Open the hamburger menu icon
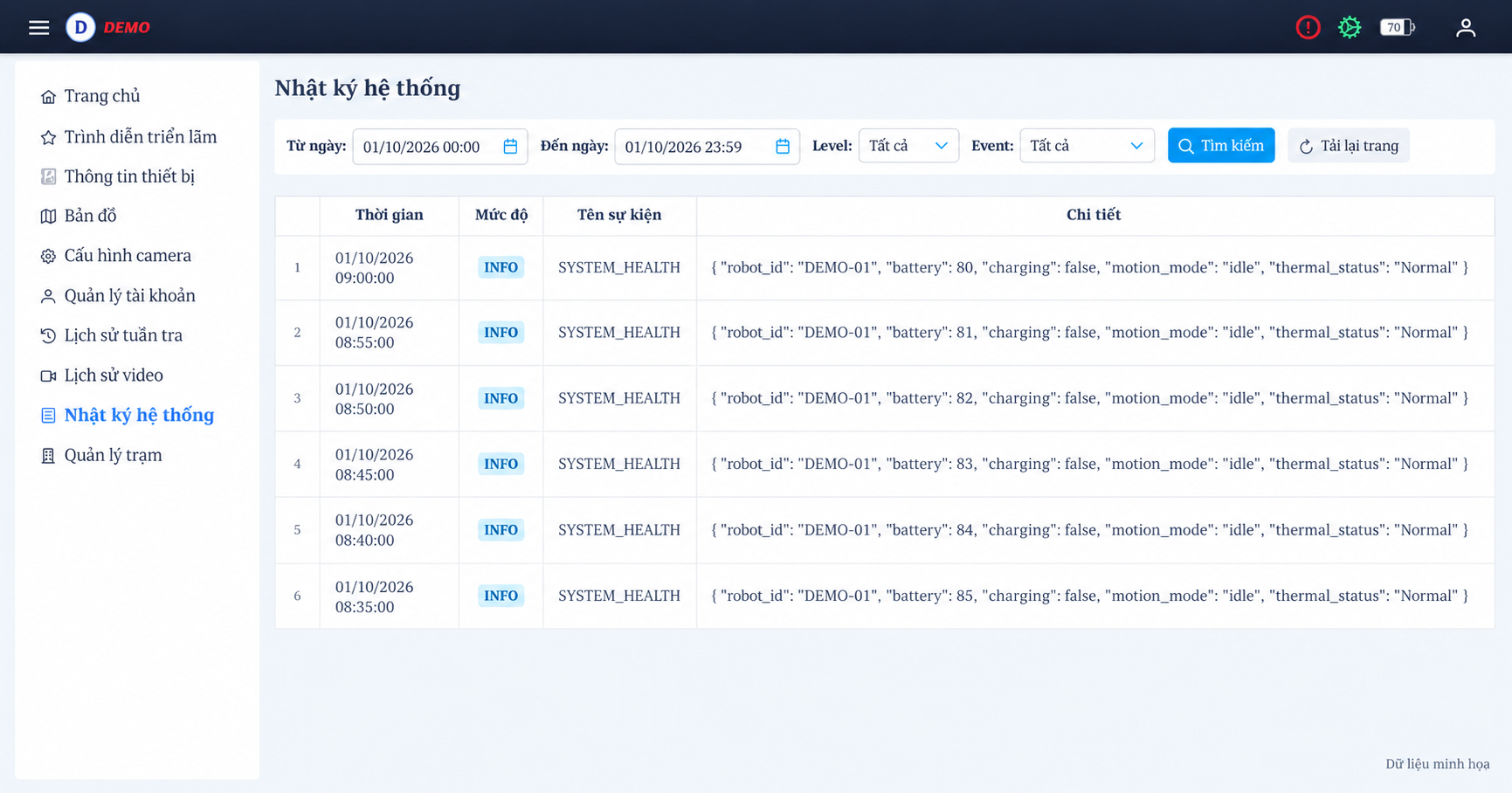Viewport: 1512px width, 793px height. (38, 27)
